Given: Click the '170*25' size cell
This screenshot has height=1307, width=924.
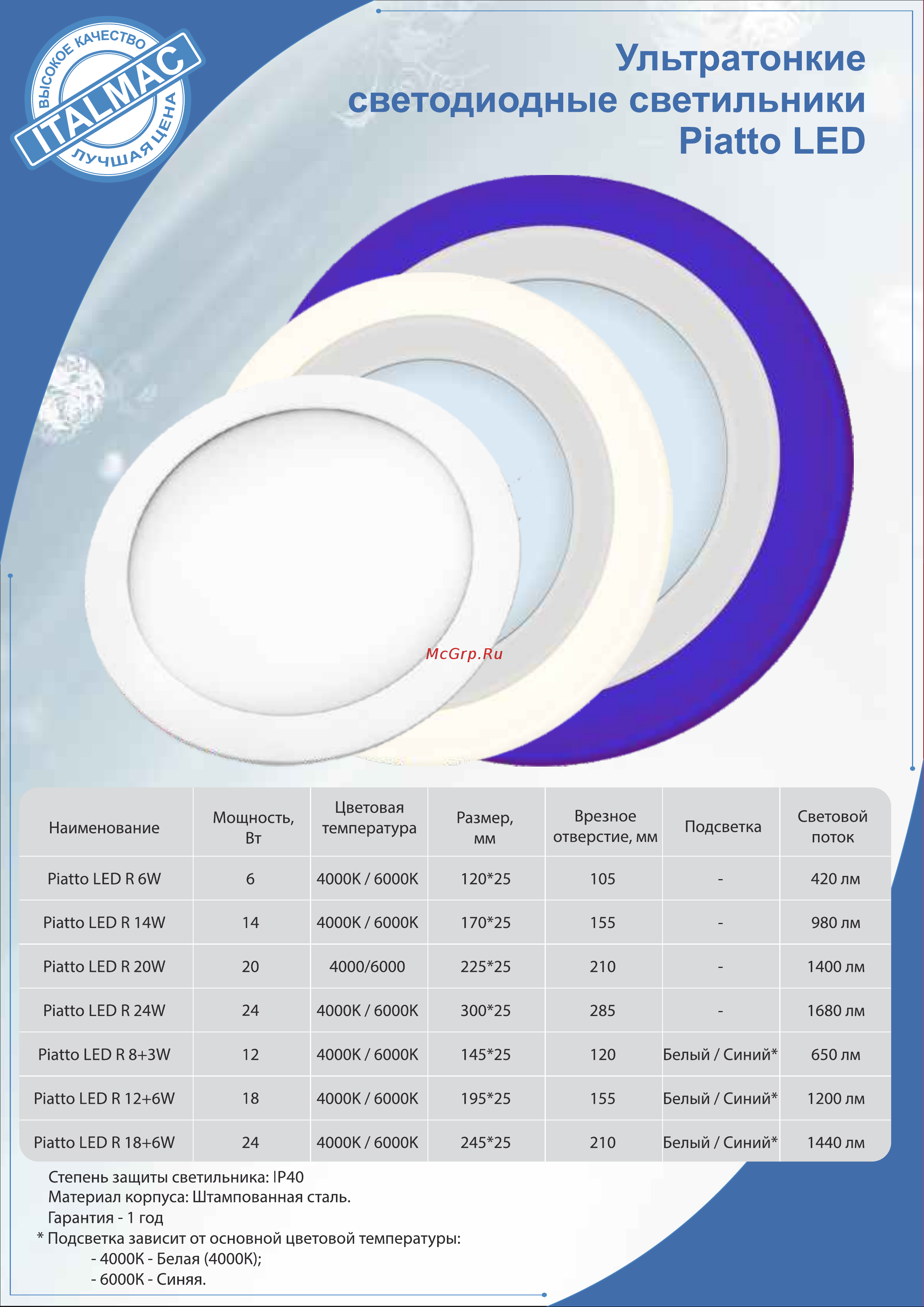Looking at the screenshot, I should 486,923.
